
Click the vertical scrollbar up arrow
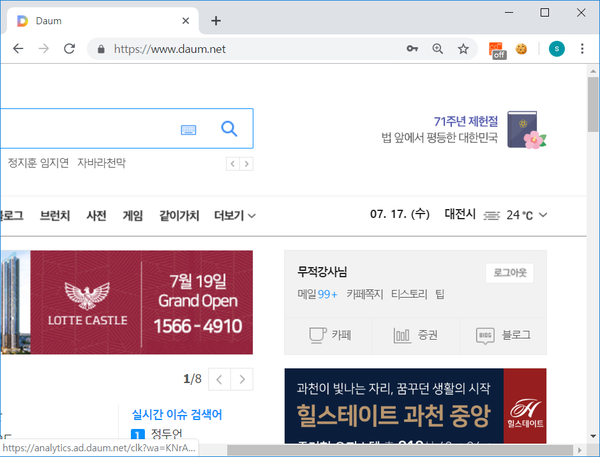593,71
